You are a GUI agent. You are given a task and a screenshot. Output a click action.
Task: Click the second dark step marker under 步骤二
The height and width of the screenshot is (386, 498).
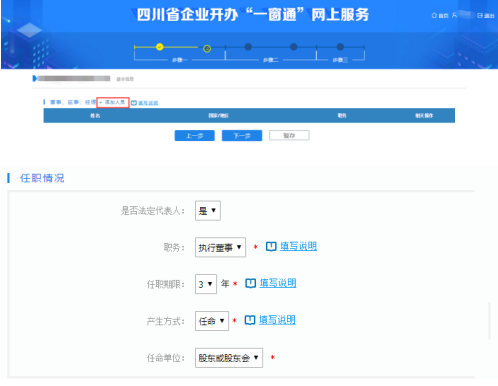294,47
